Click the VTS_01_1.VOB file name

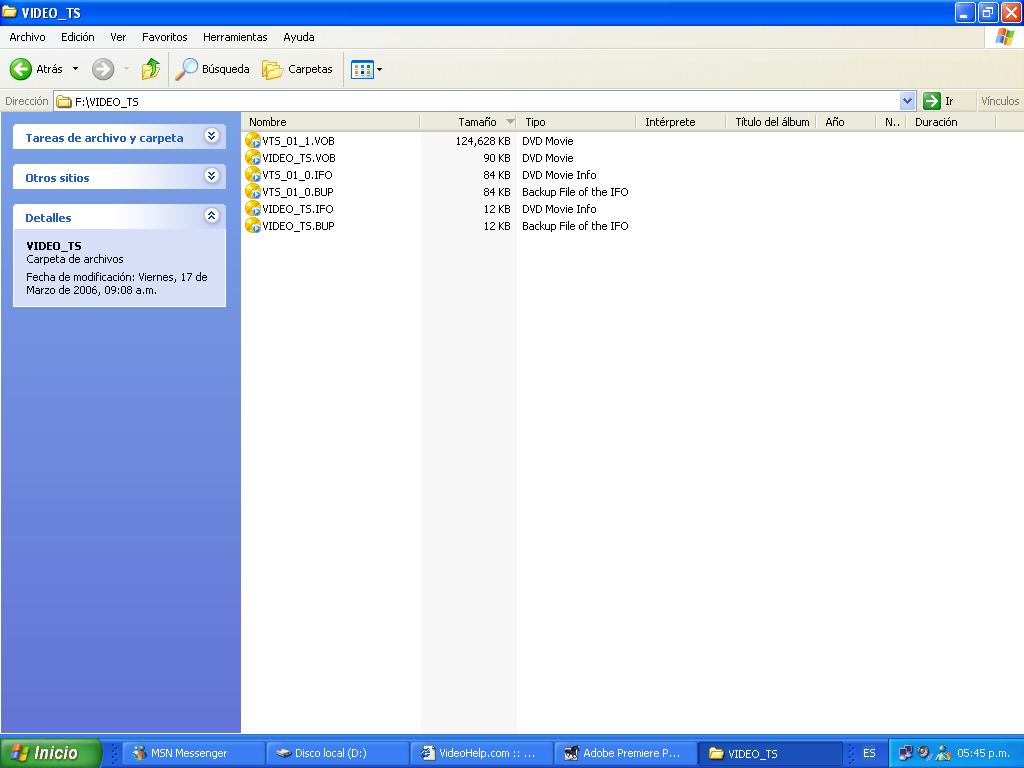tap(298, 141)
